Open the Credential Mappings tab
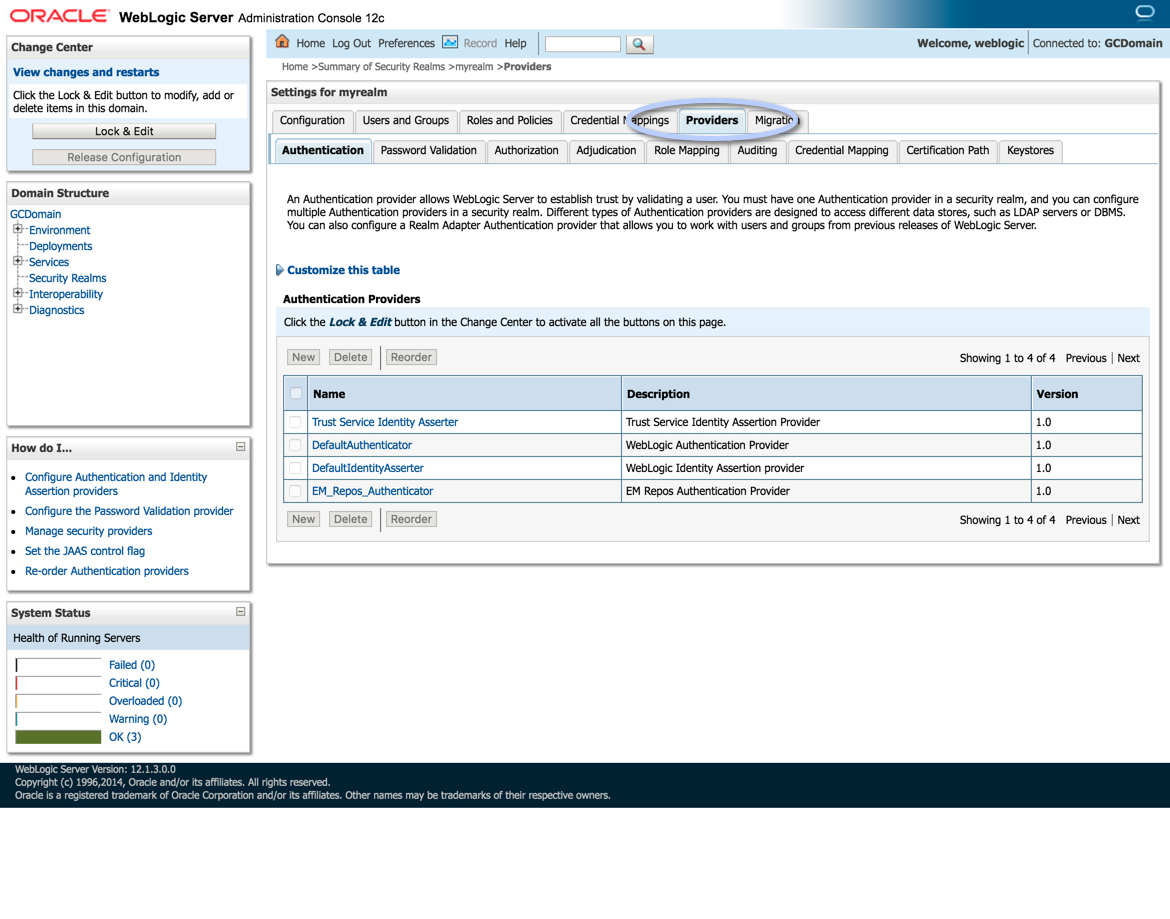 pos(619,121)
